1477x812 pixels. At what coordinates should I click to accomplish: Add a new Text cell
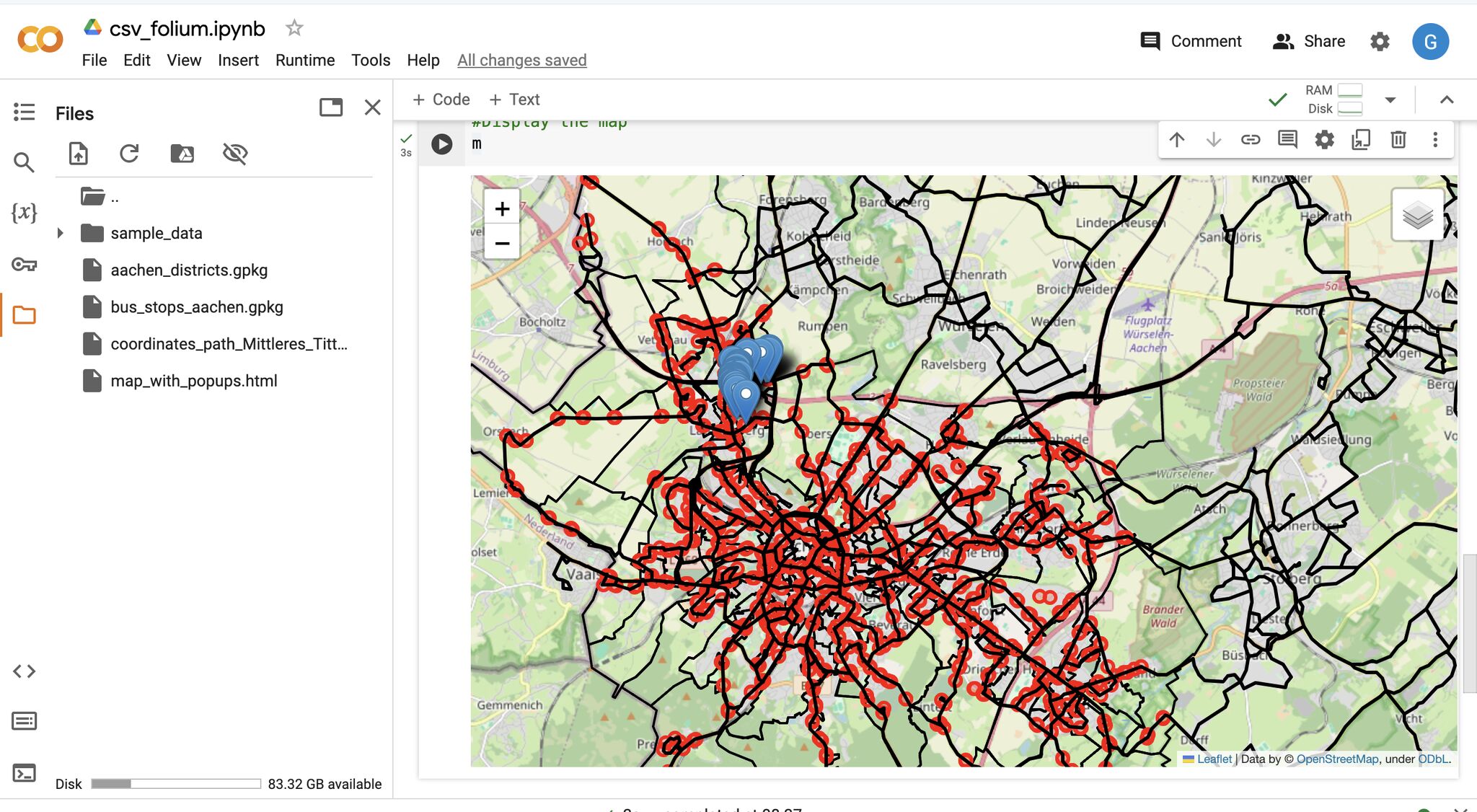514,100
